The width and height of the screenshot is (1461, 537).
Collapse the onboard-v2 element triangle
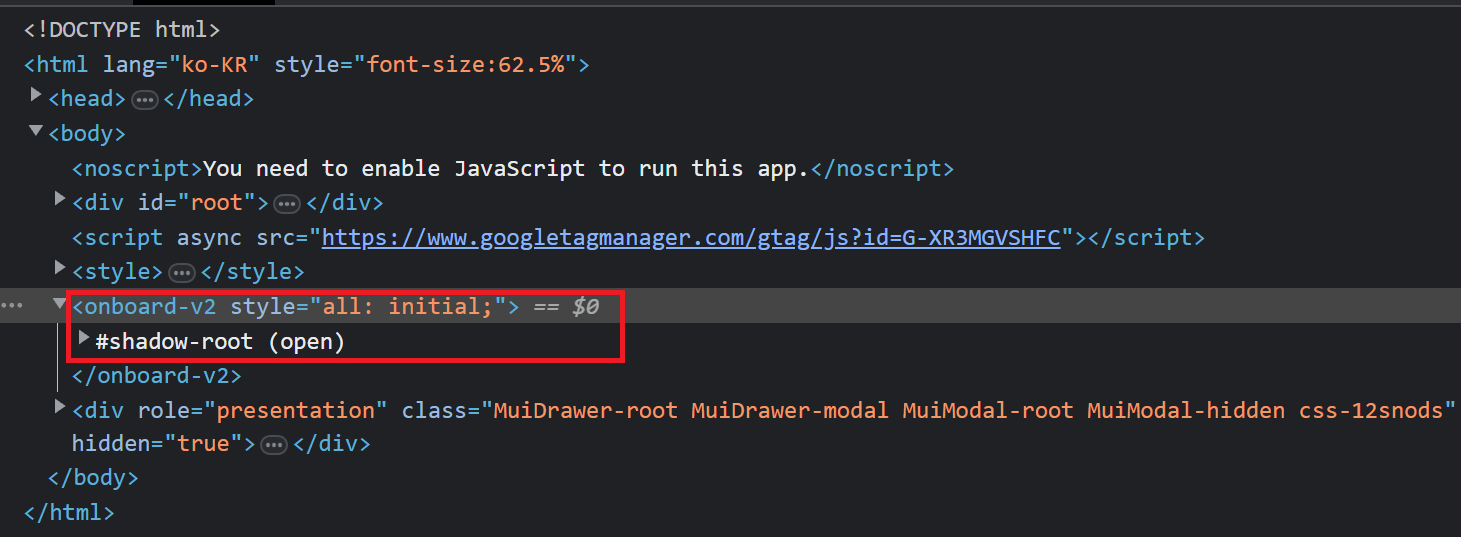(x=61, y=303)
